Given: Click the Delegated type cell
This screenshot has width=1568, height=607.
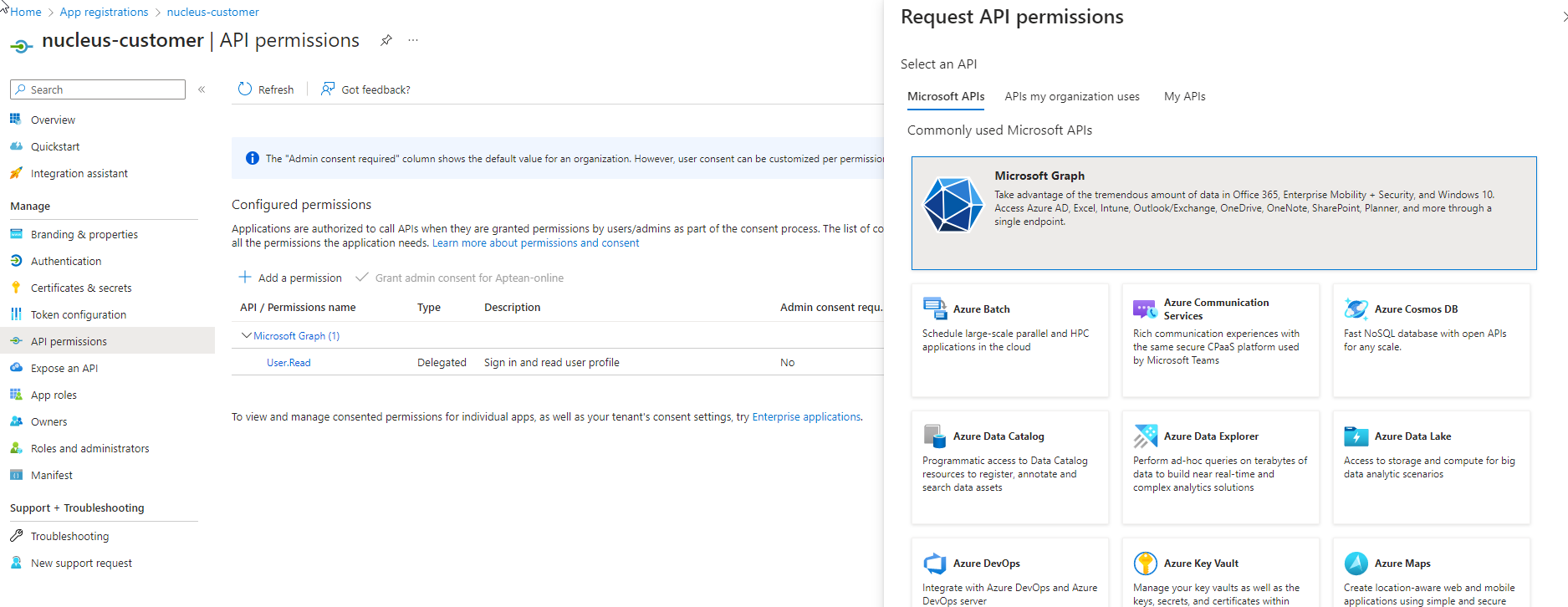Looking at the screenshot, I should click(x=442, y=362).
